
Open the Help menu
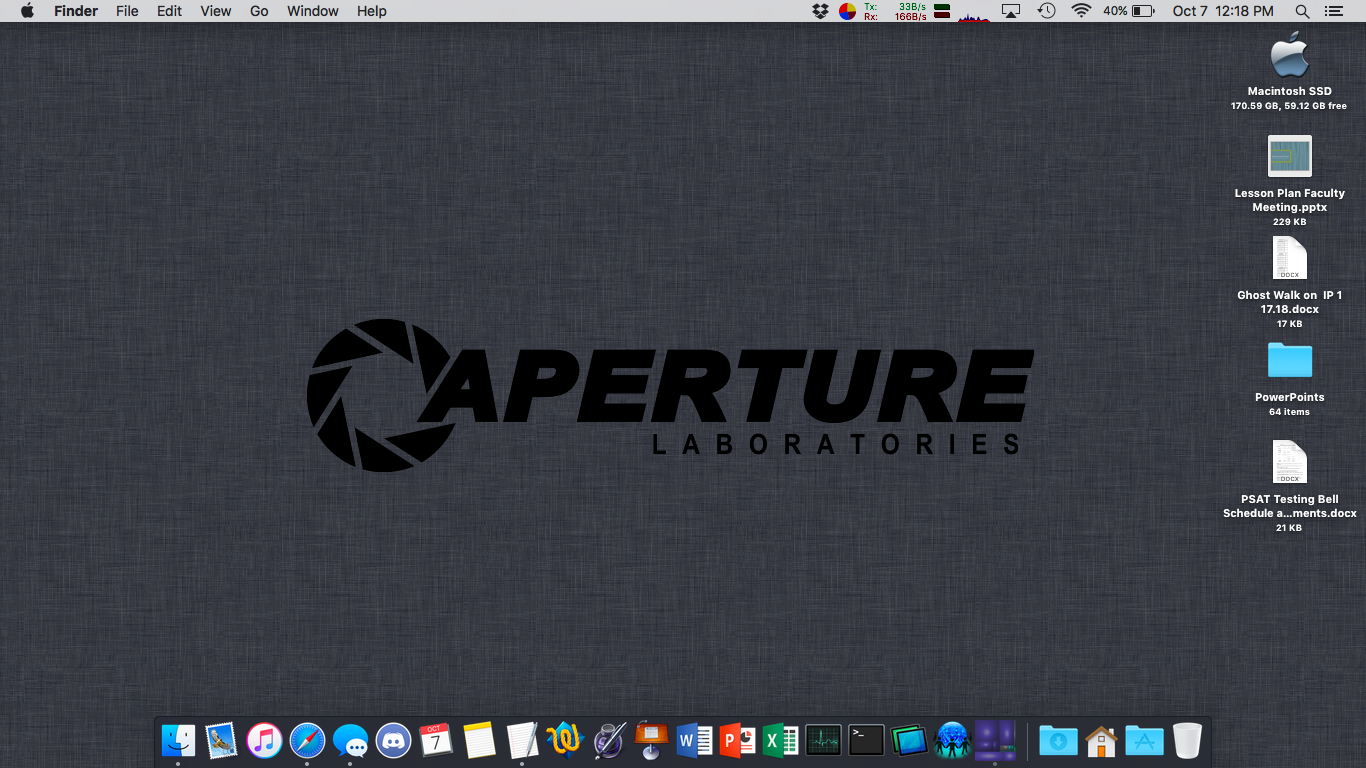pos(372,11)
